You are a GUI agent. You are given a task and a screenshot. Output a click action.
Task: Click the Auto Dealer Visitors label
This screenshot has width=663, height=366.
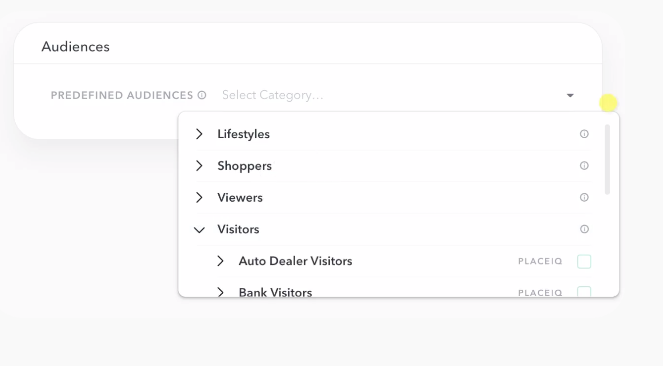pos(295,261)
